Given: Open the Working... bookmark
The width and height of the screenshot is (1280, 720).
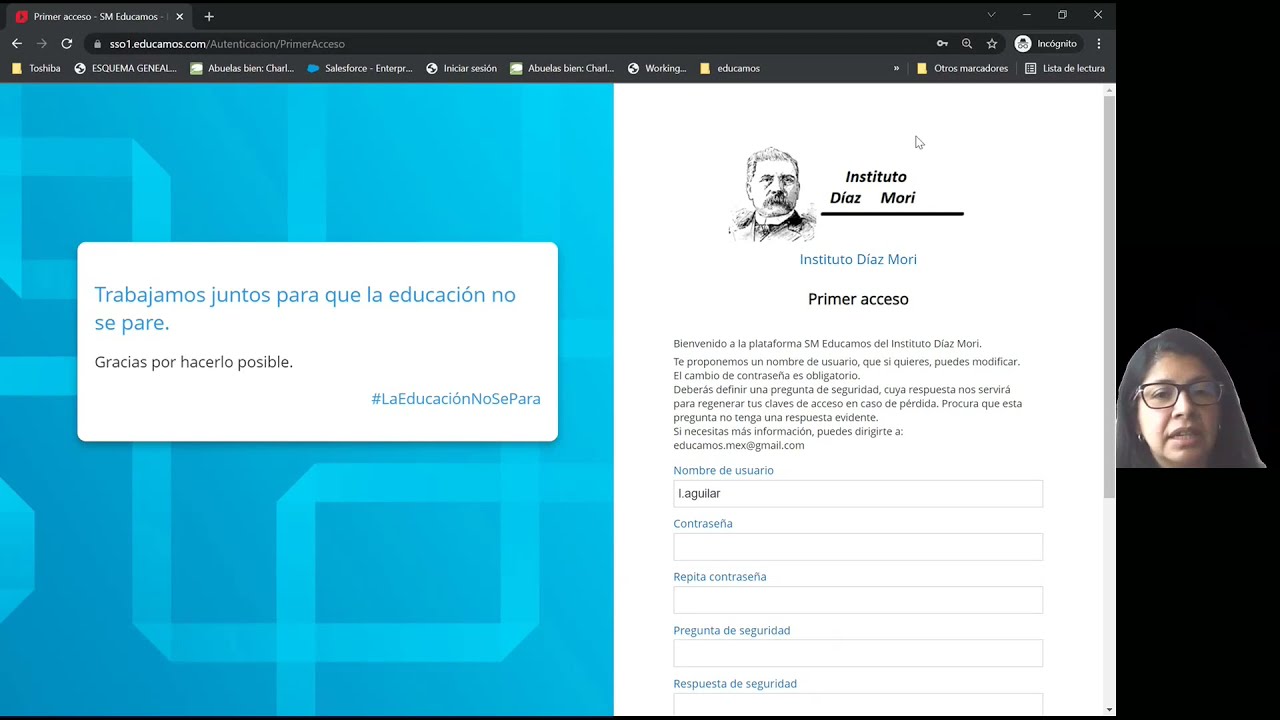Looking at the screenshot, I should 657,68.
